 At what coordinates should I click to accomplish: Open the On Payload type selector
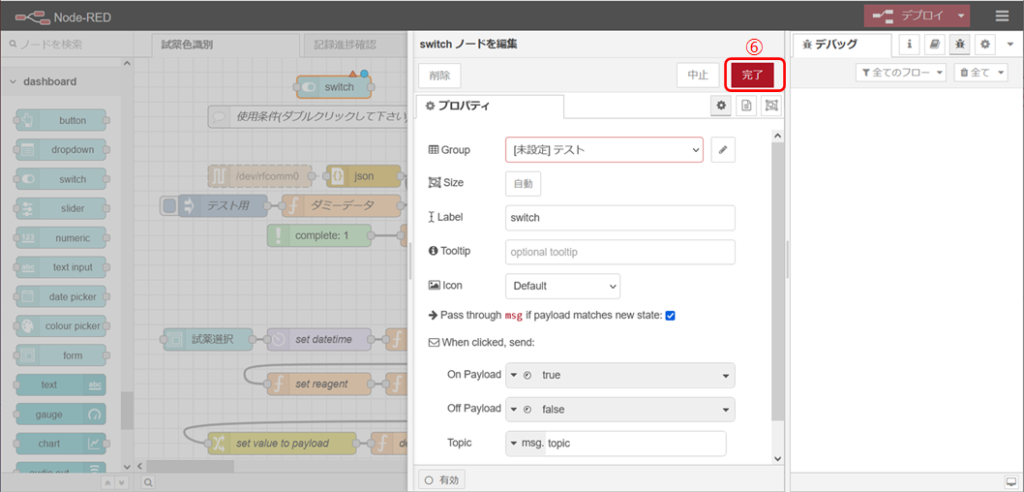(522, 375)
